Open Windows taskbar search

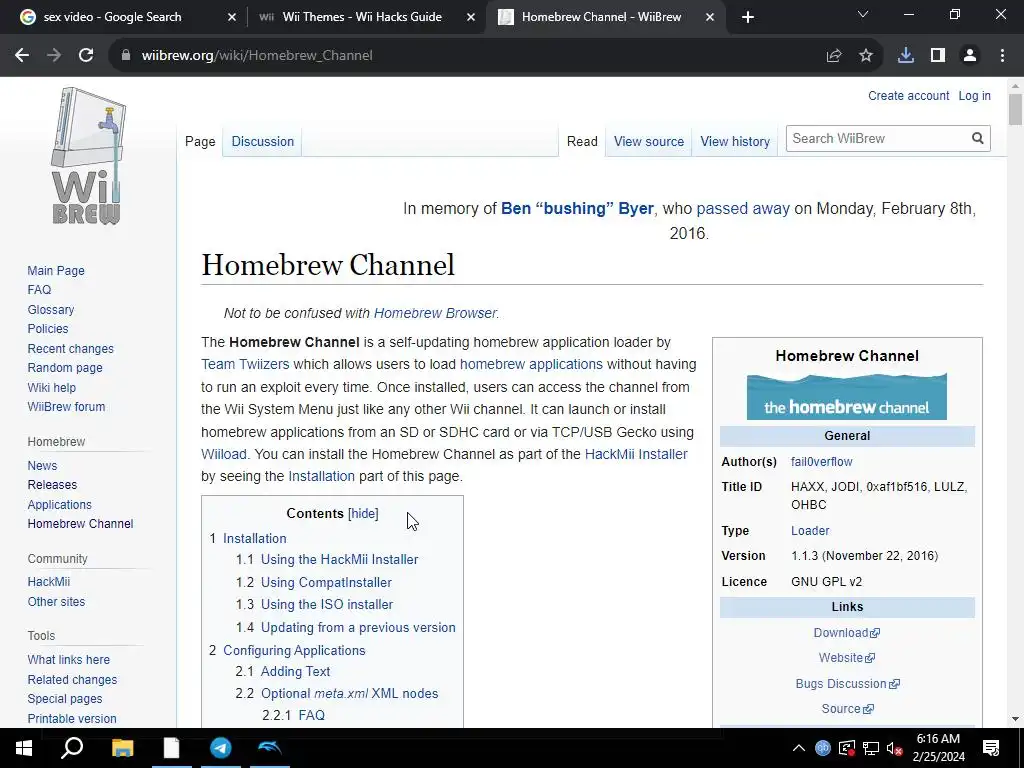coord(72,748)
